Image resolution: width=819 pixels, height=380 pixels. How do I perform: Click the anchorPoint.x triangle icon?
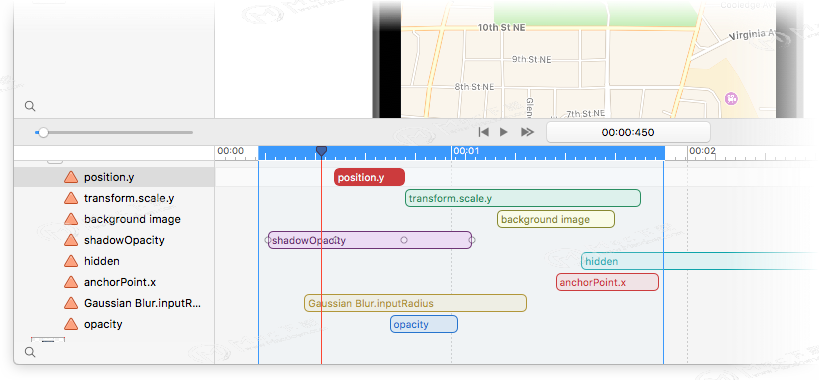pos(71,282)
